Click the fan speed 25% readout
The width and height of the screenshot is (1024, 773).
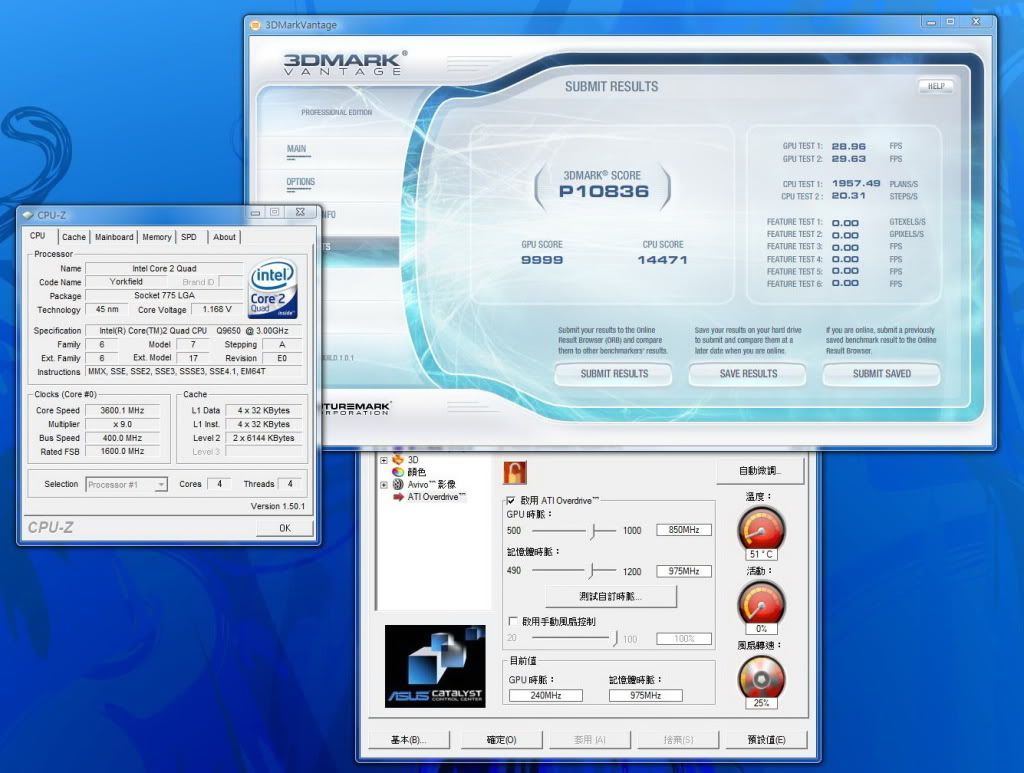coord(761,703)
